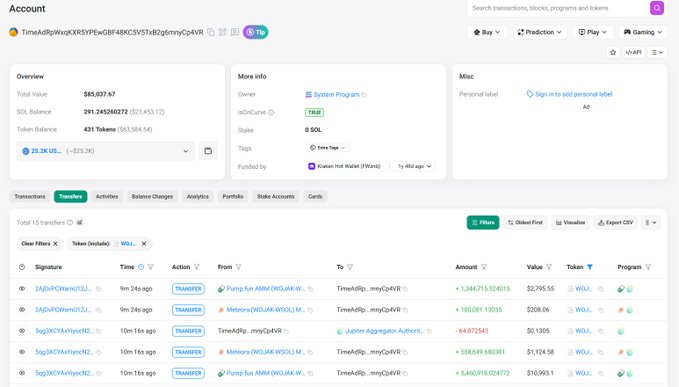Image resolution: width=679 pixels, height=387 pixels.
Task: Copy the account address TimeAdRp...
Action: point(211,32)
